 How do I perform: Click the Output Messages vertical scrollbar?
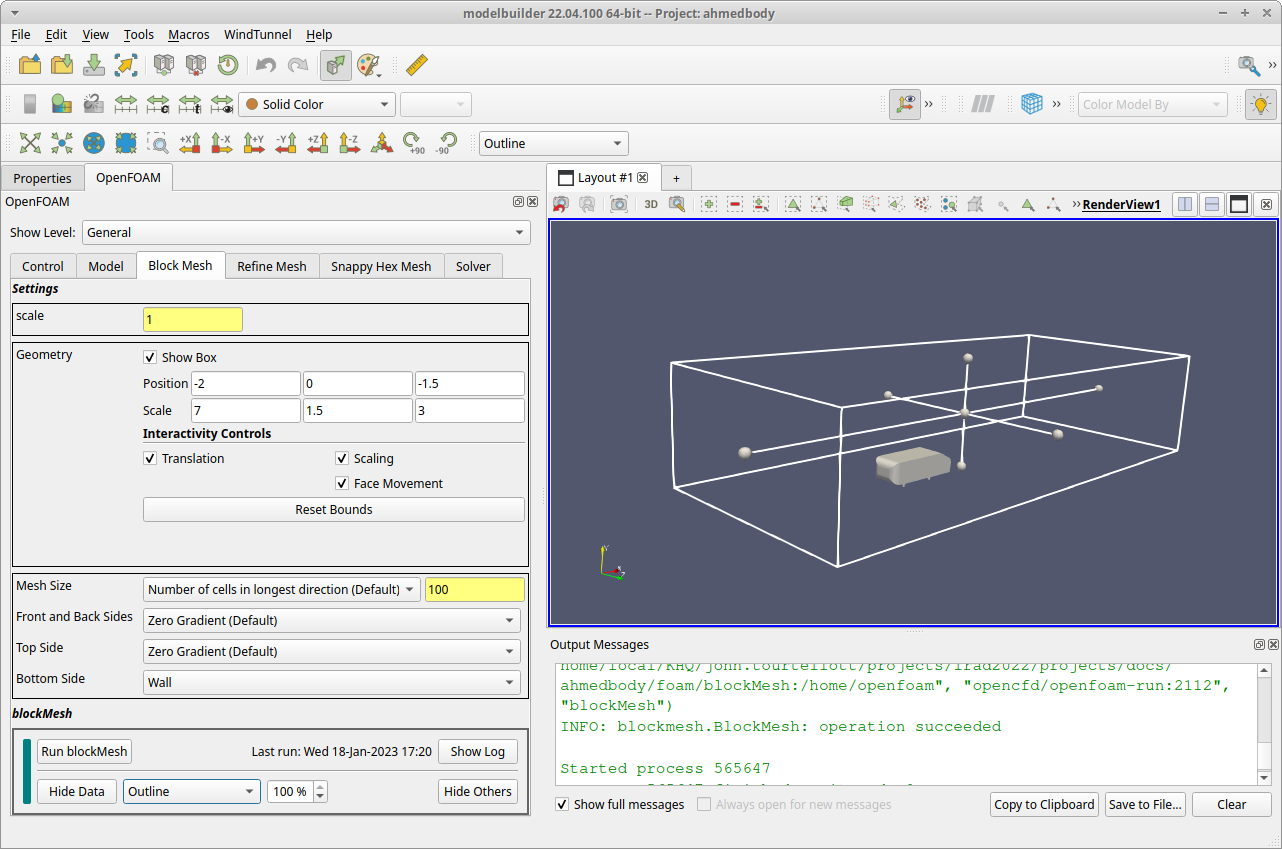pyautogui.click(x=1264, y=724)
